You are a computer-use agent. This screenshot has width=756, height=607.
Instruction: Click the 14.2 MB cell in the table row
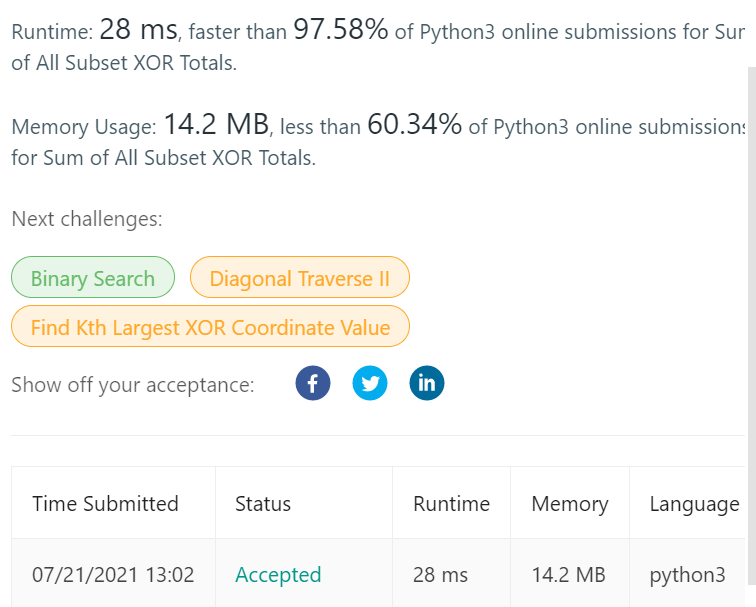568,575
